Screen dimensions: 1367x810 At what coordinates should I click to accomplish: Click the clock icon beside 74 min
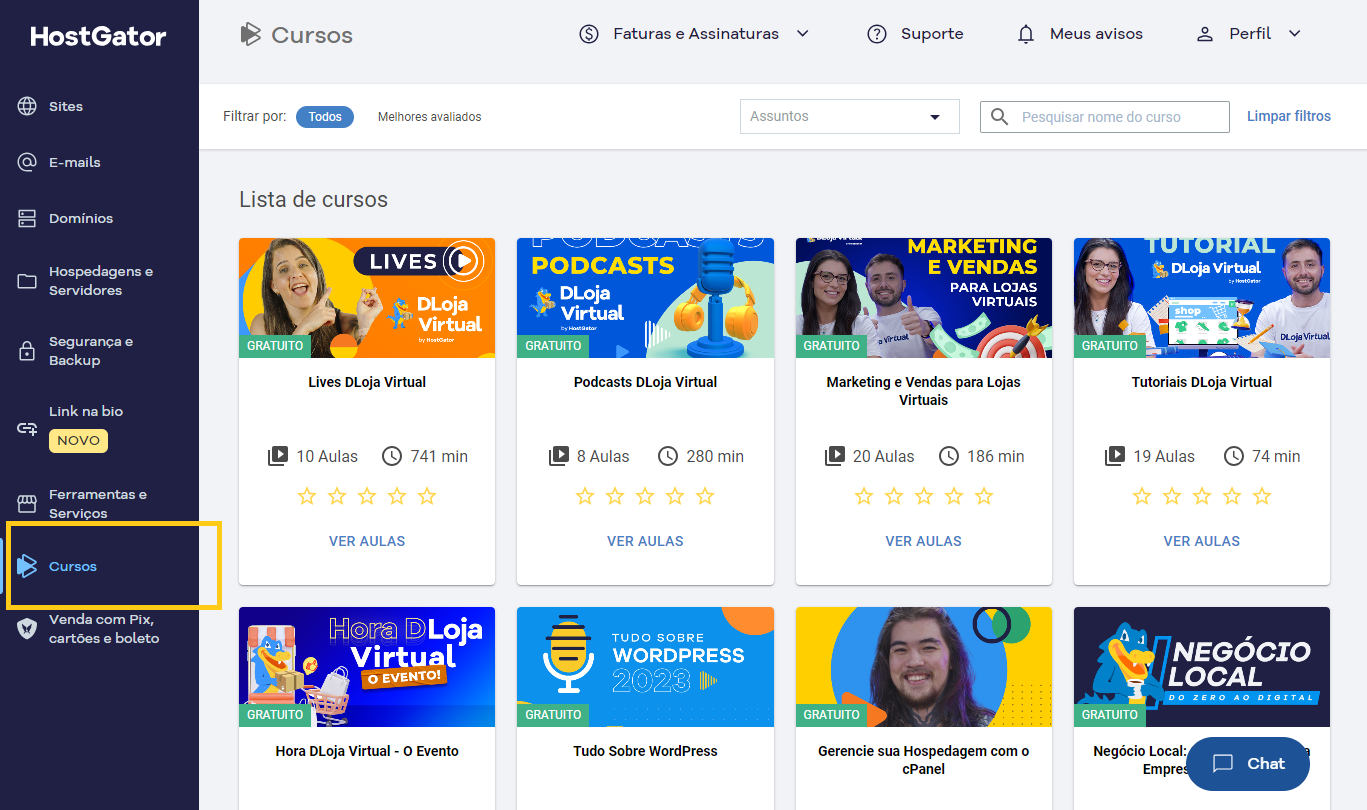pos(1234,456)
